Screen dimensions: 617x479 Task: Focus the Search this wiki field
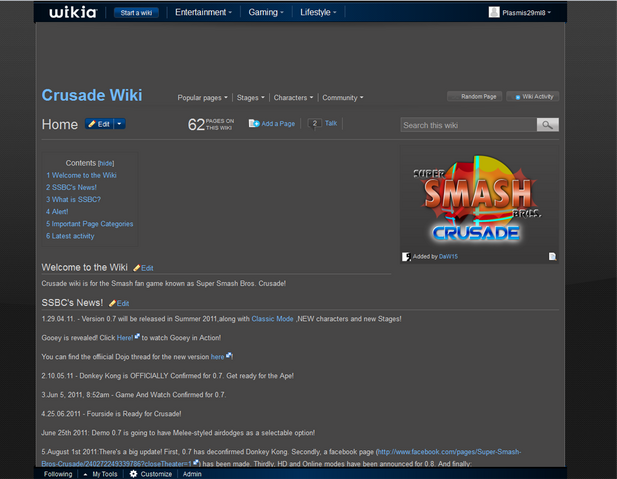click(468, 125)
